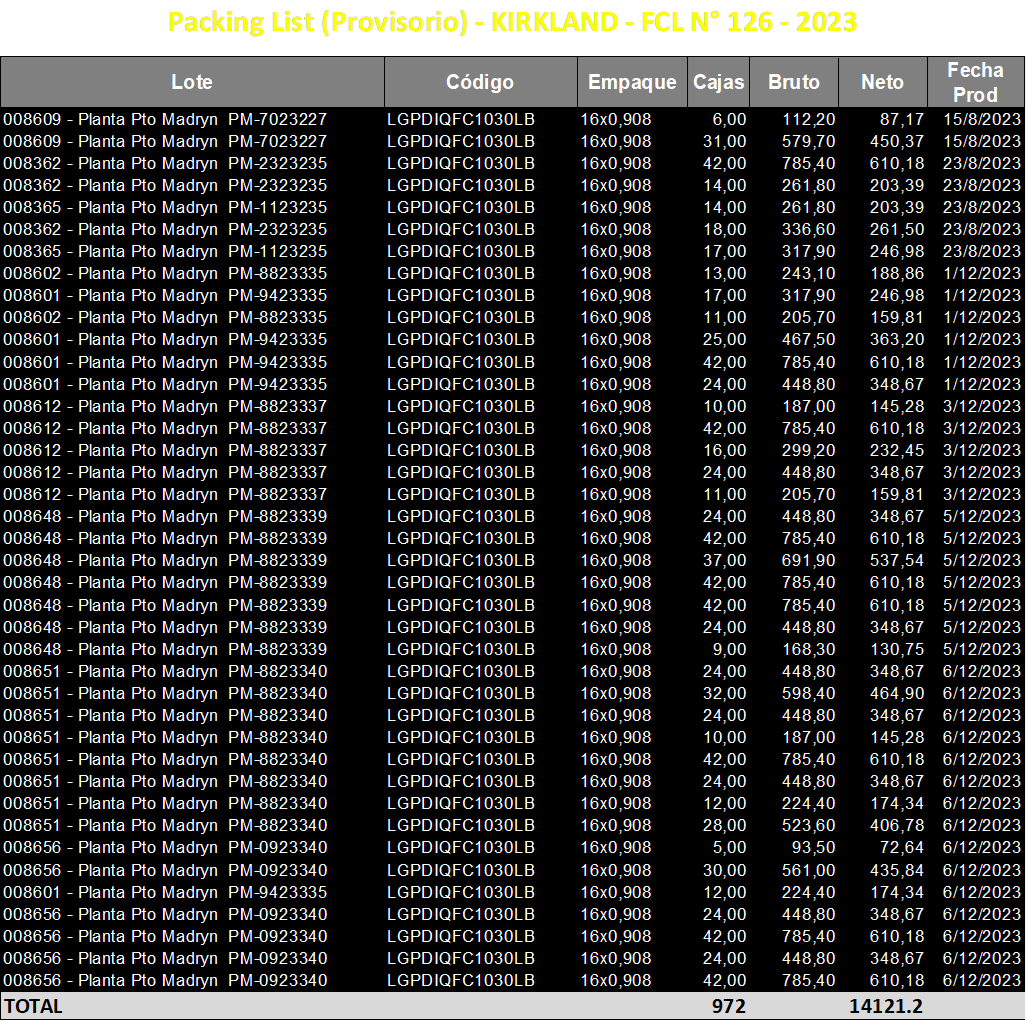This screenshot has width=1026, height=1021.
Task: Click the Neto column header
Action: [x=883, y=82]
